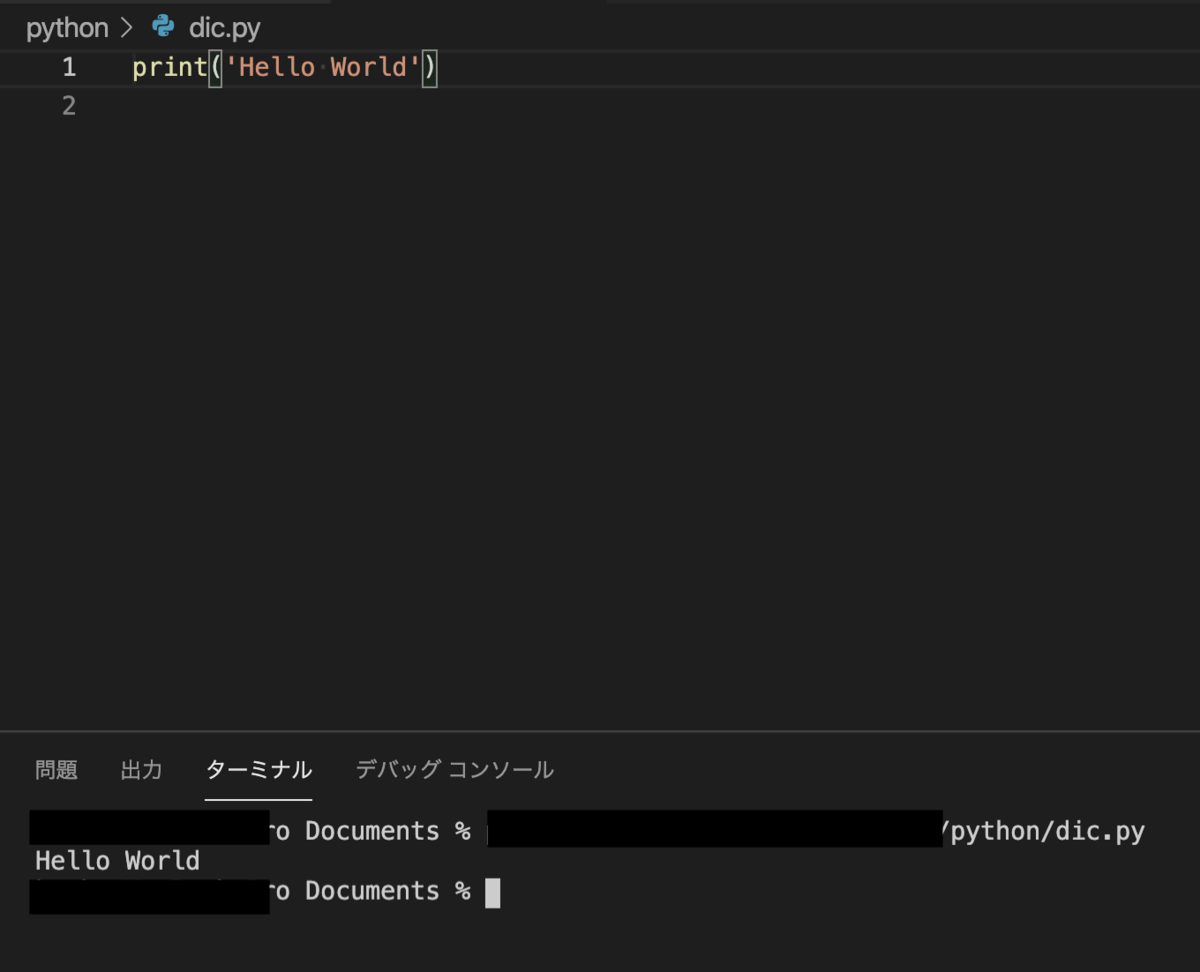The width and height of the screenshot is (1200, 972).
Task: Click the Python file icon in breadcrumb
Action: point(163,27)
